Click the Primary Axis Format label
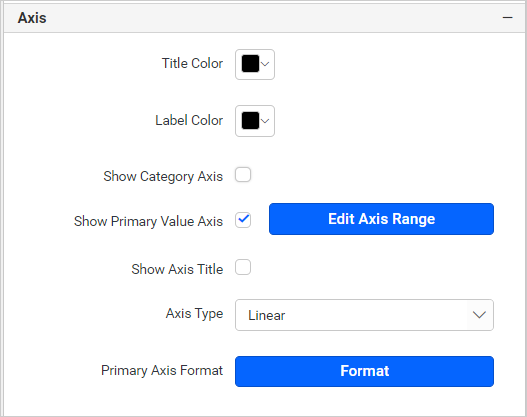The height and width of the screenshot is (417, 527). click(162, 371)
